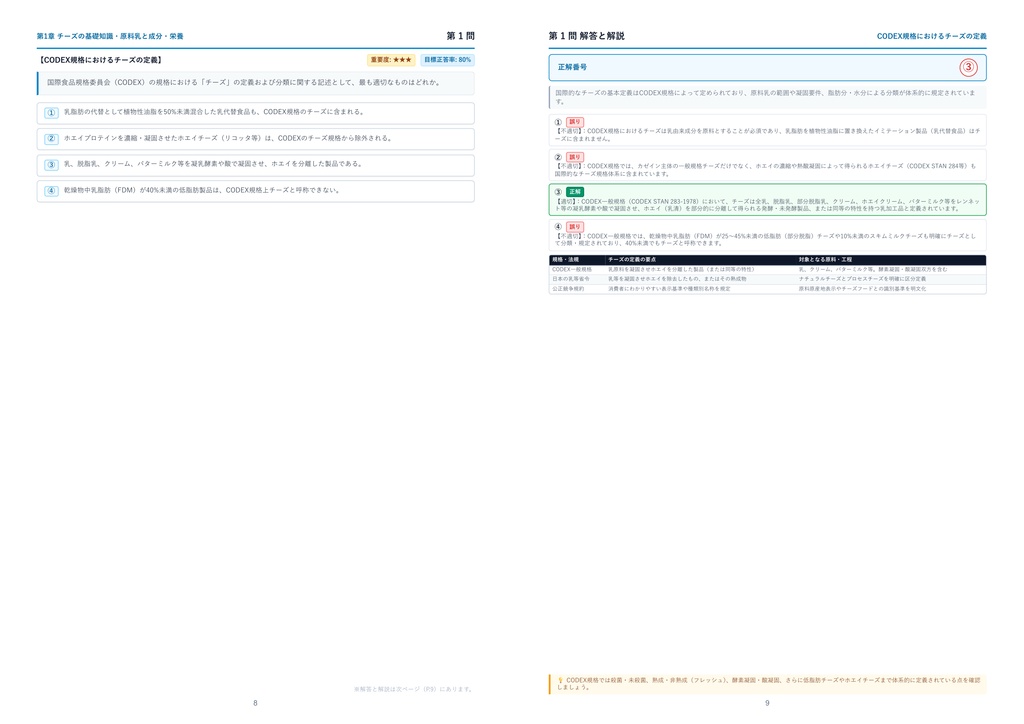Select choice text starting 乳、脱脂乳、クリーム
This screenshot has height=724, width=1024.
coord(213,164)
